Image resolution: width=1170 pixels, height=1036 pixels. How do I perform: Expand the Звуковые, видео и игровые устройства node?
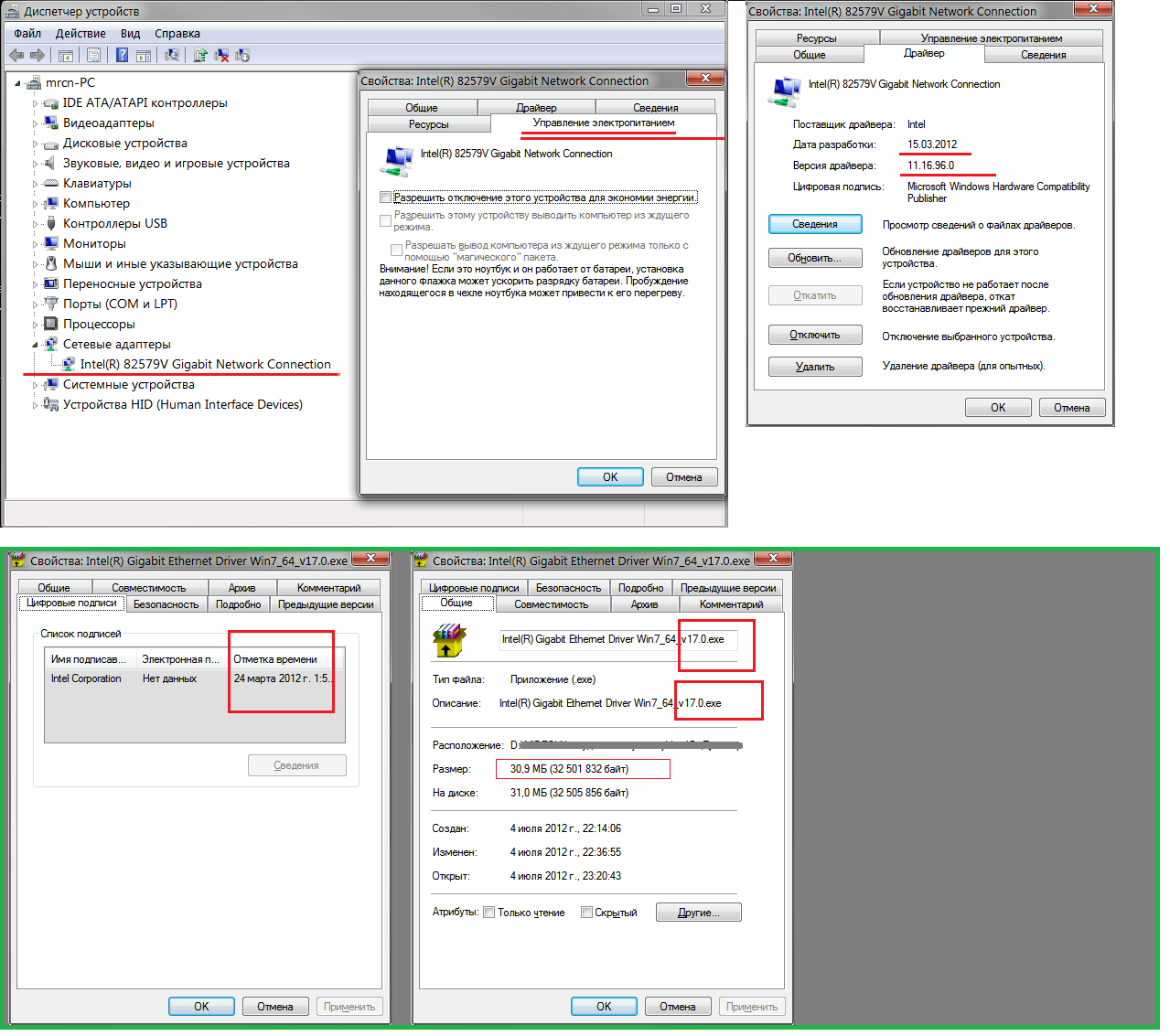tap(36, 164)
